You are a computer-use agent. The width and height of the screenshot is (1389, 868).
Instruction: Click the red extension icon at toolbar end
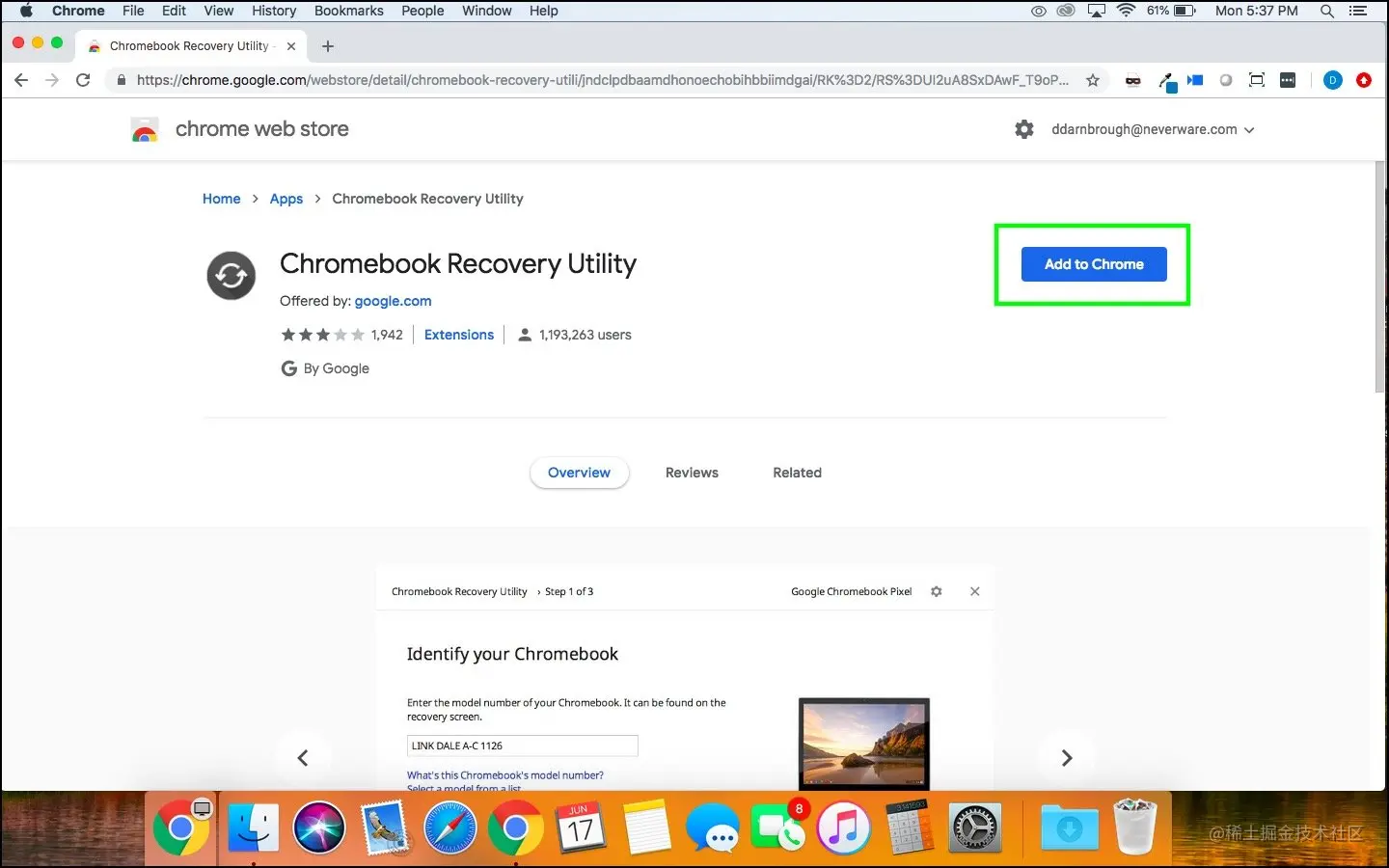[x=1364, y=80]
